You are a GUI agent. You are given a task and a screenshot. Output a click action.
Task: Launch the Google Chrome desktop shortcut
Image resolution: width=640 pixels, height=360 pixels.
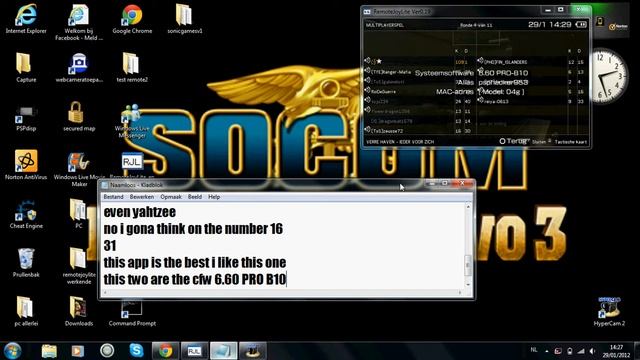click(x=132, y=18)
